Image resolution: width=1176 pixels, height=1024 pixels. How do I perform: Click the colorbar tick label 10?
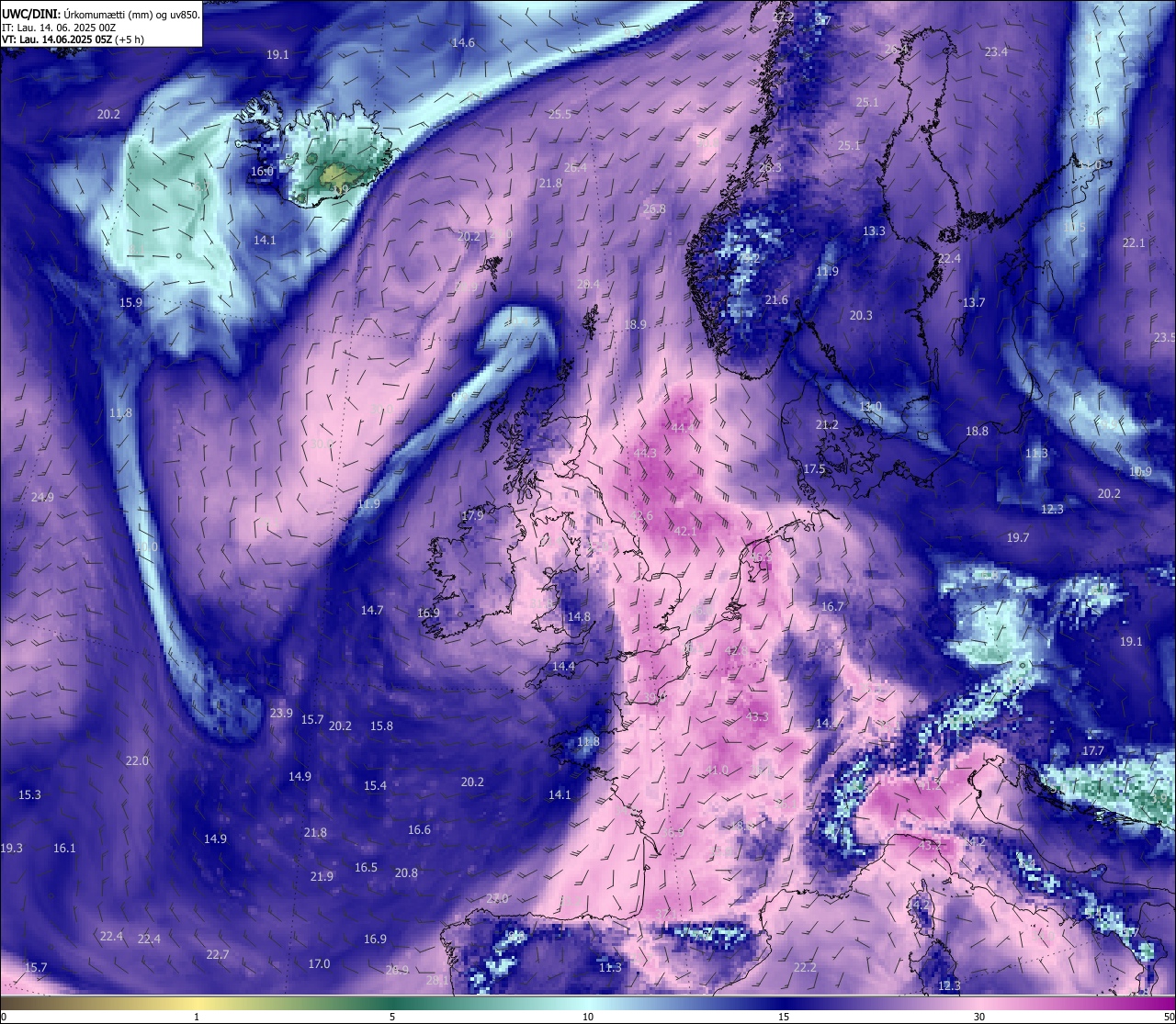(x=588, y=1016)
